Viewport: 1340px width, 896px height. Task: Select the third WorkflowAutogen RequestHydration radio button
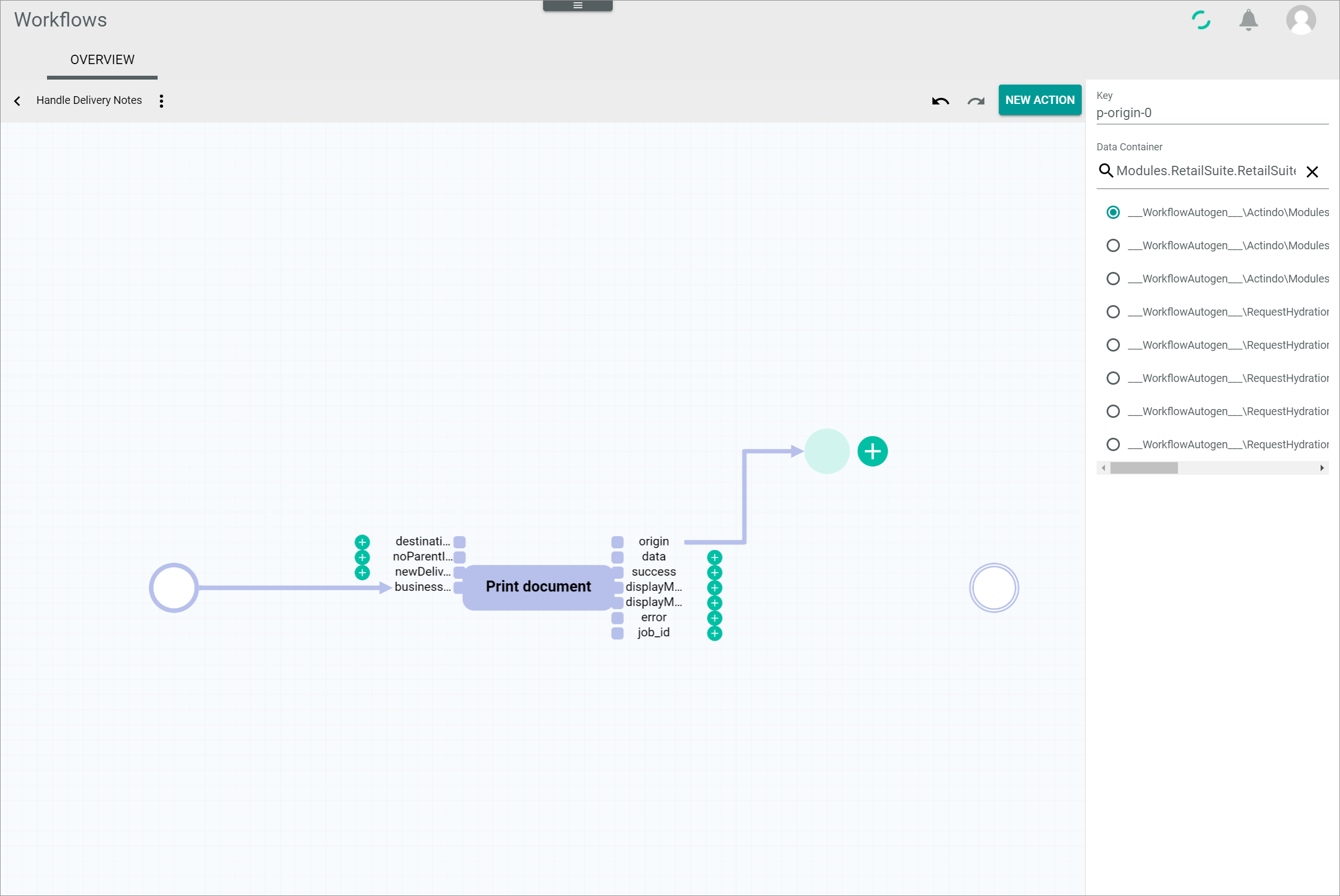pos(1113,378)
